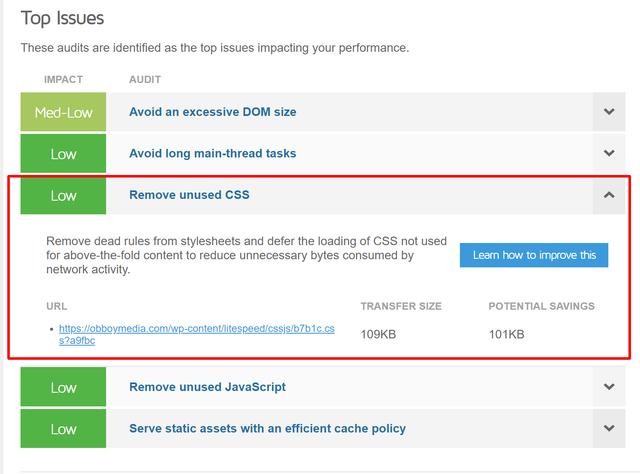Image resolution: width=640 pixels, height=474 pixels.
Task: Click the Low badge beside Remove unused CSS
Action: pos(63,195)
